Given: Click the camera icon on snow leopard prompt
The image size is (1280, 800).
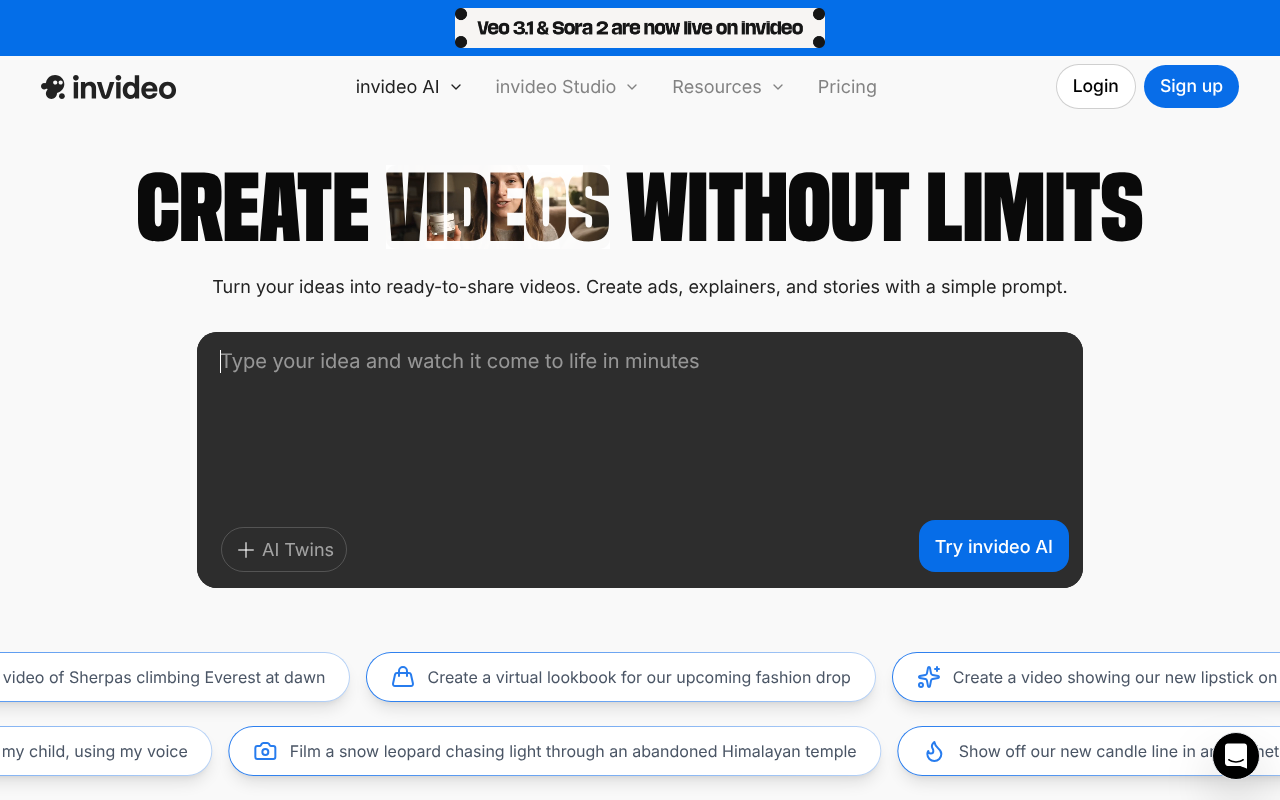Looking at the screenshot, I should pos(265,751).
